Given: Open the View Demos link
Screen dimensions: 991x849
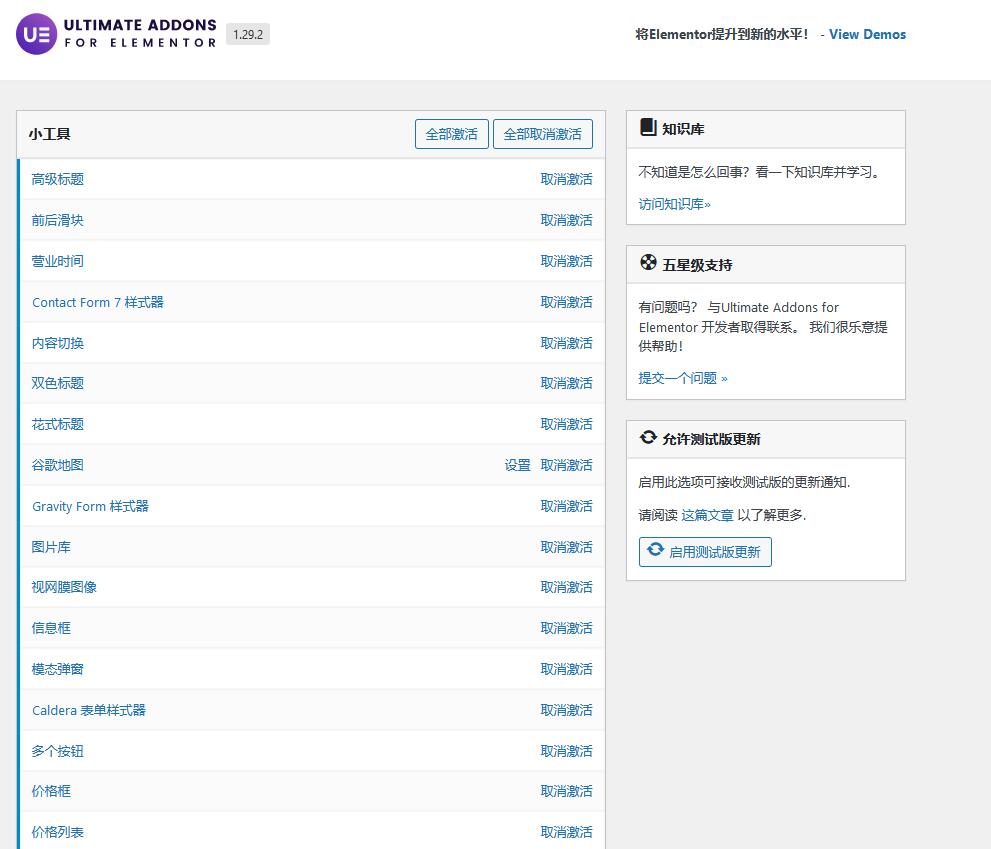Looking at the screenshot, I should pyautogui.click(x=867, y=34).
